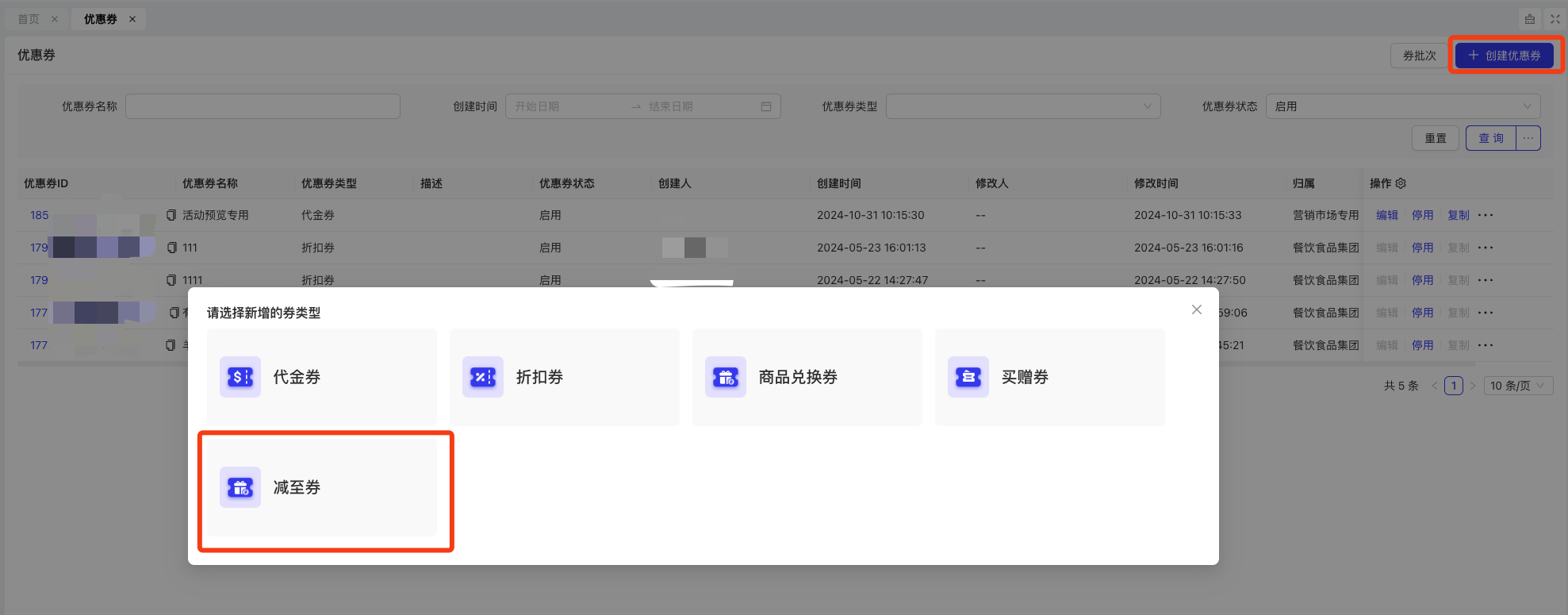1568x615 pixels.
Task: Open the column settings gear next to 操作
Action: point(1401,183)
